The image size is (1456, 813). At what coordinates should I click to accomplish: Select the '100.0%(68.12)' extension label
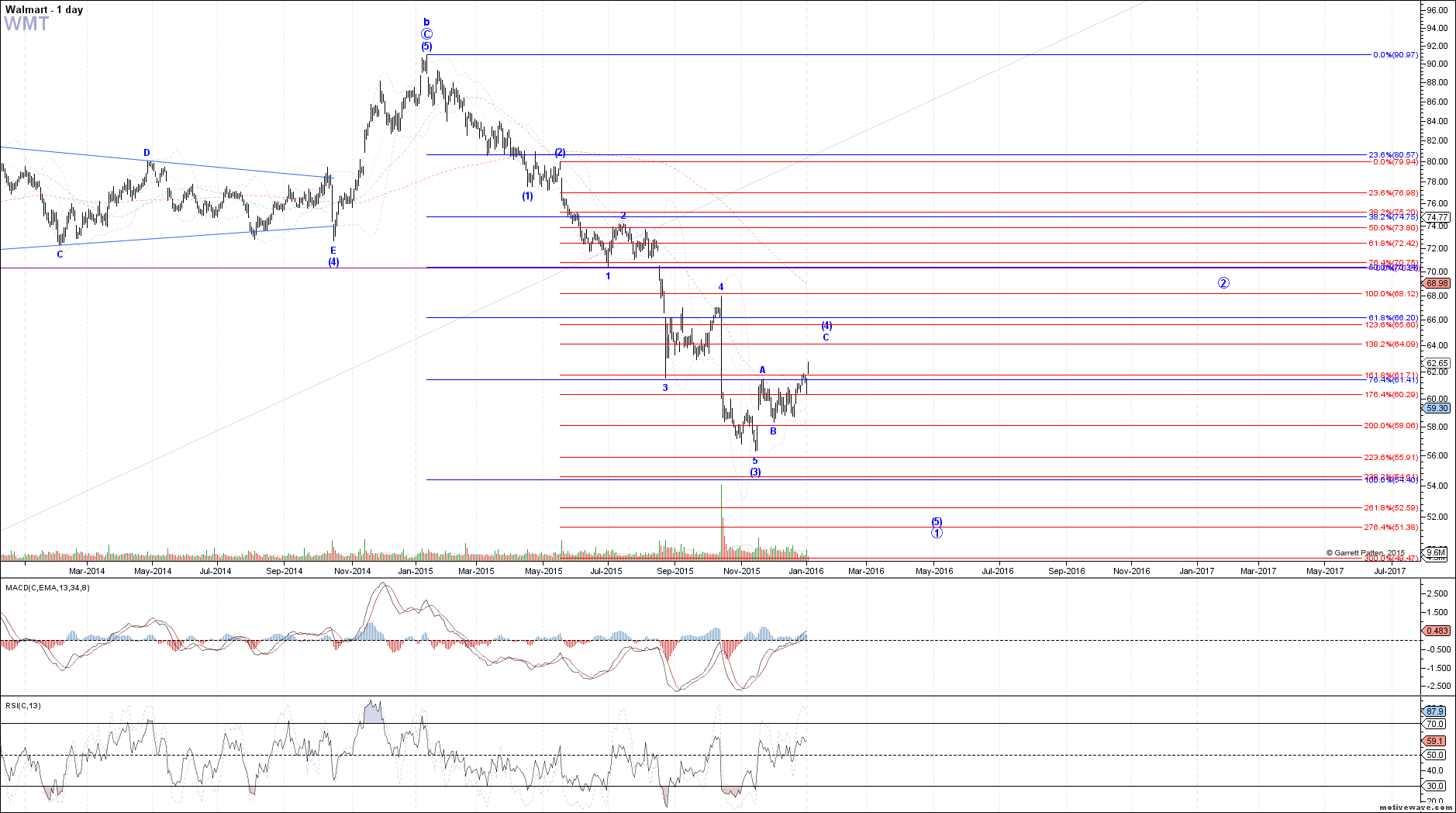[x=1392, y=294]
